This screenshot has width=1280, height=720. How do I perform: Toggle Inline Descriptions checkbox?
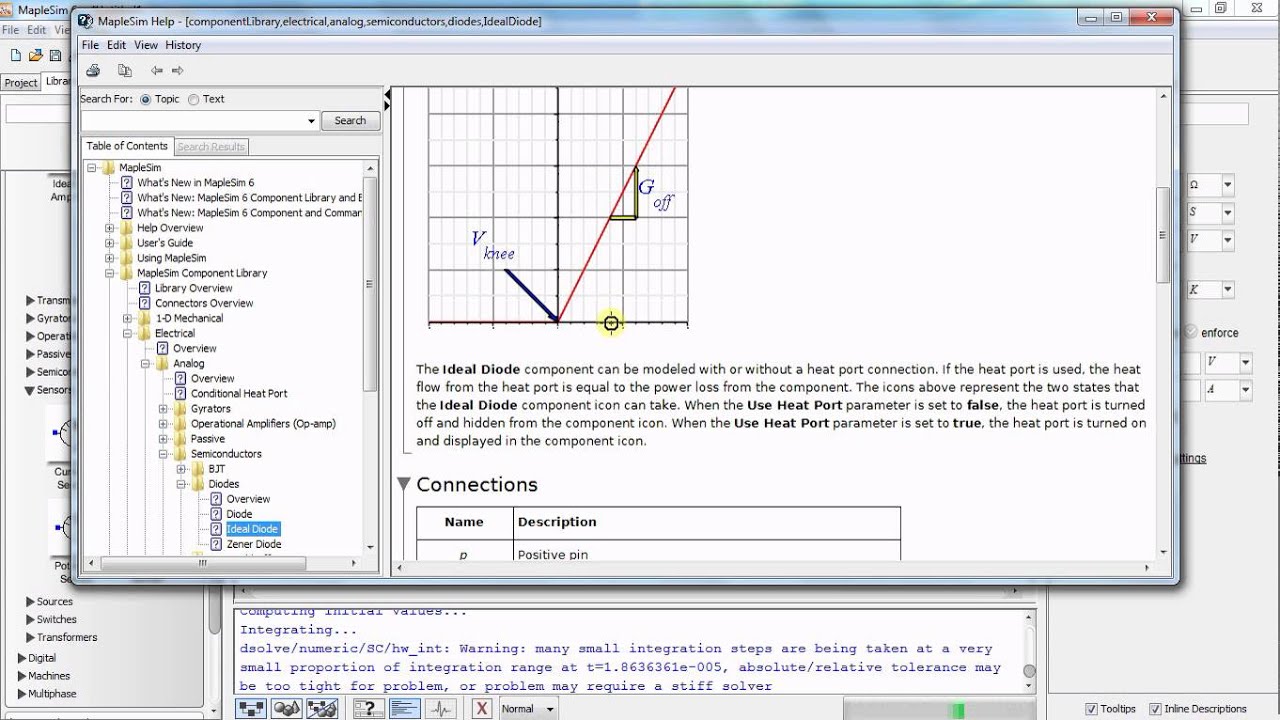click(1155, 709)
